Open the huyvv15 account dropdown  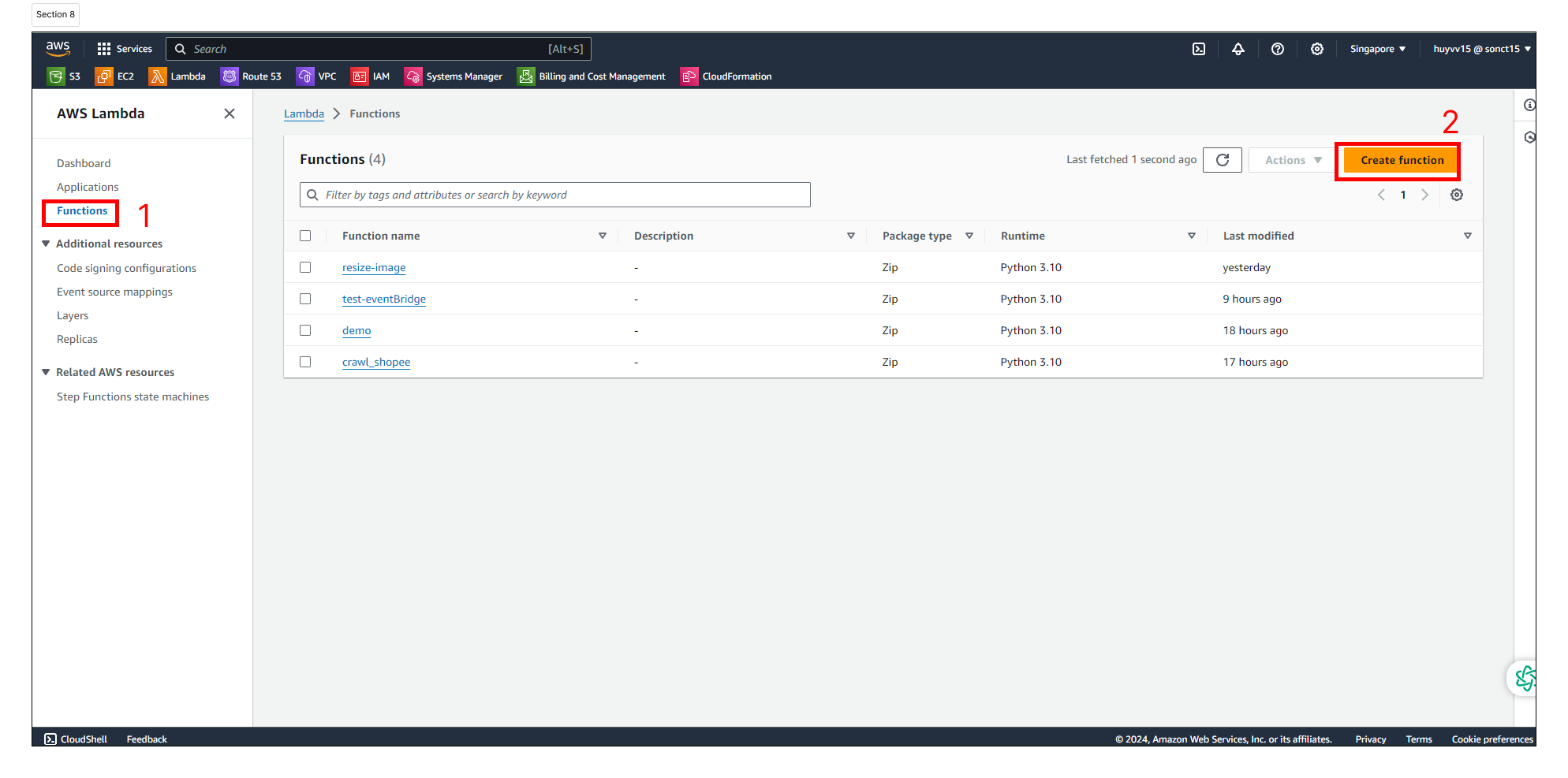[1482, 49]
